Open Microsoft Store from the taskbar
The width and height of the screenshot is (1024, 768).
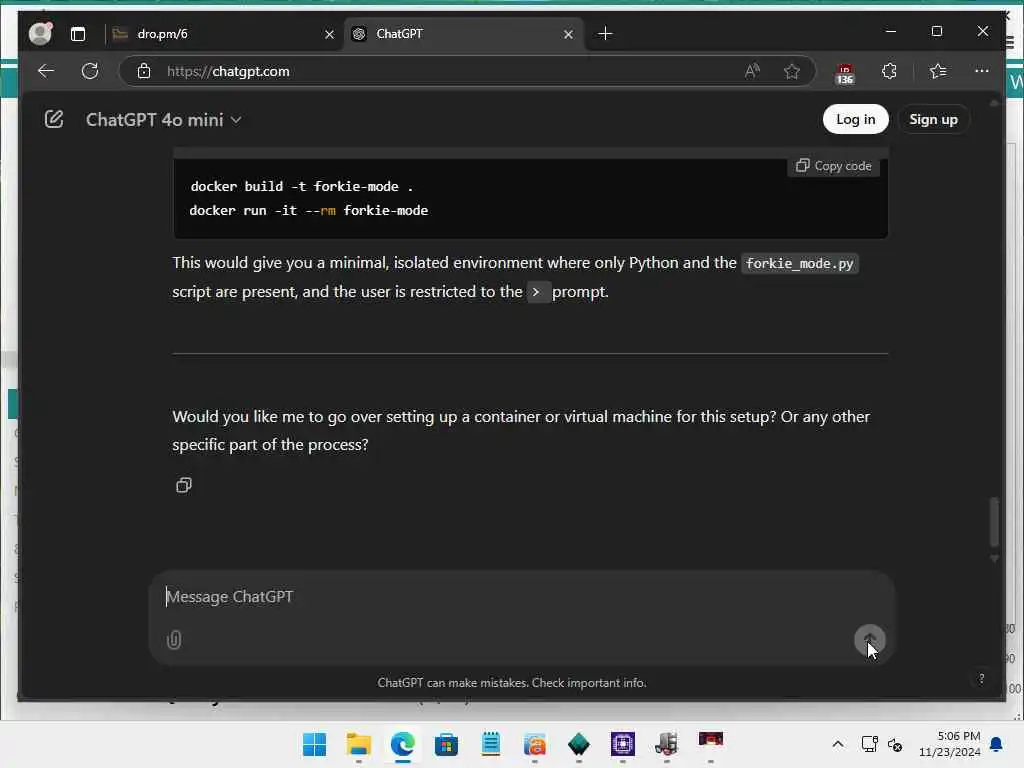446,744
